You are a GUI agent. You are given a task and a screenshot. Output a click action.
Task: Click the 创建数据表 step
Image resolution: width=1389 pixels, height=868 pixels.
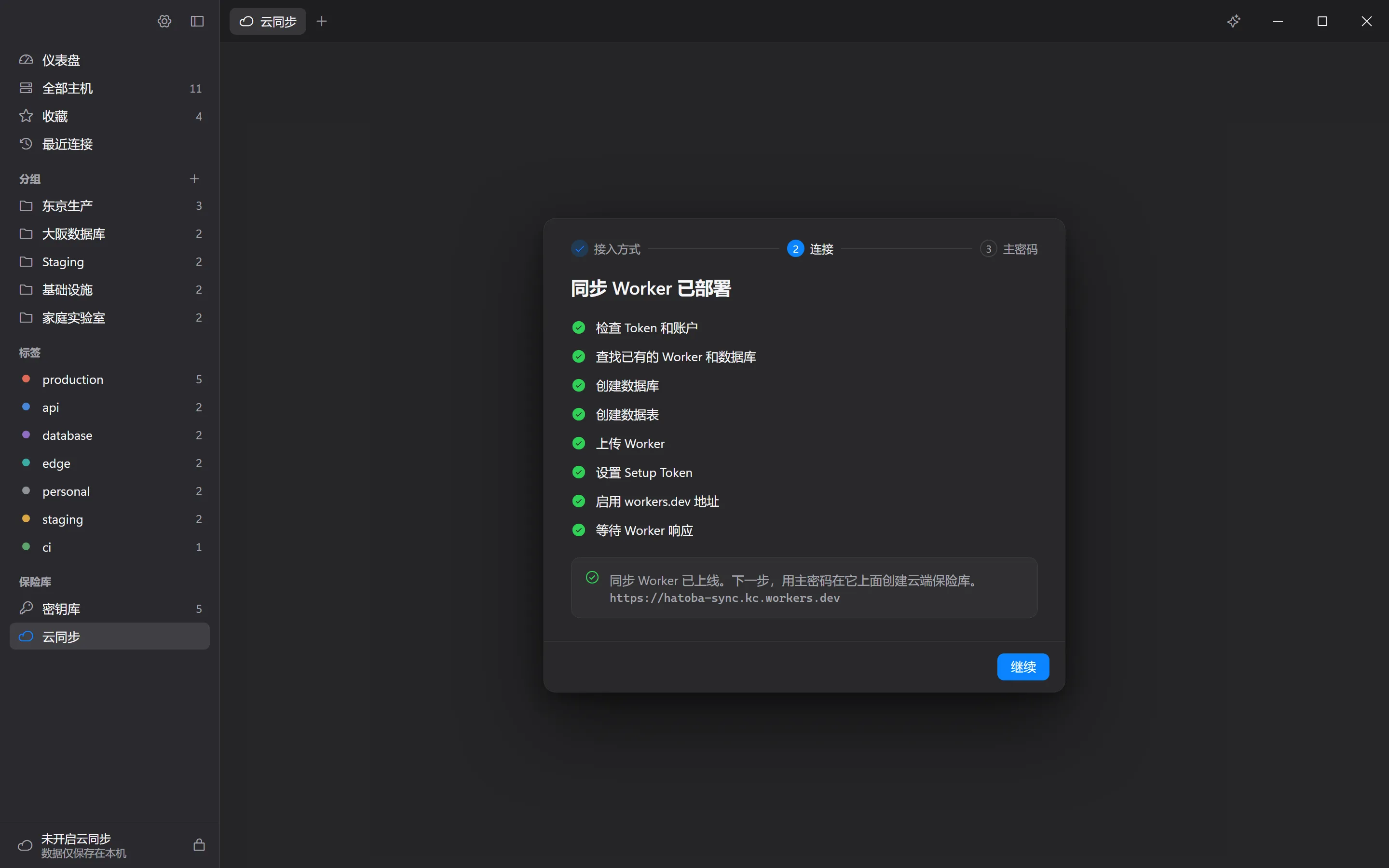point(615,414)
